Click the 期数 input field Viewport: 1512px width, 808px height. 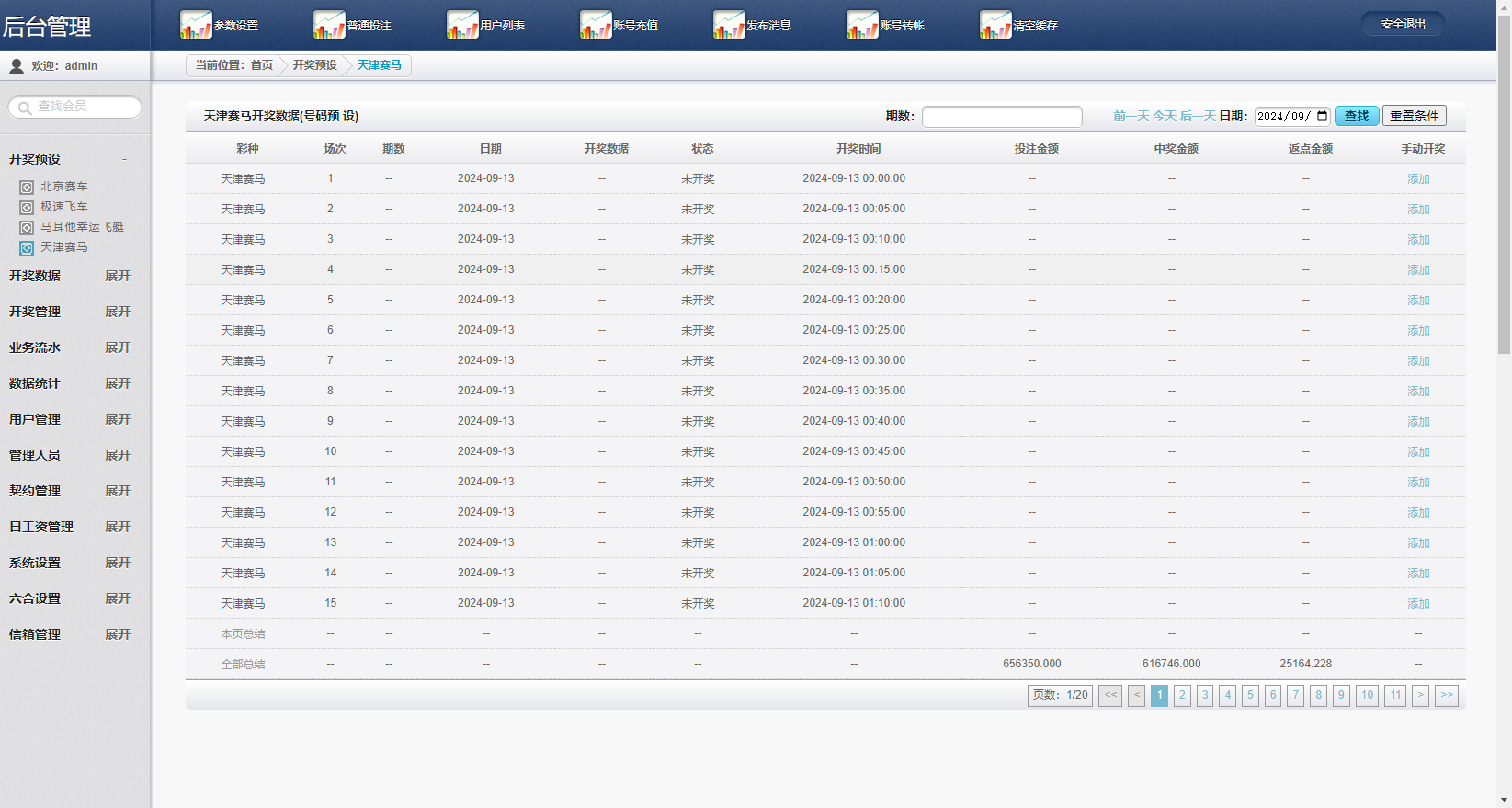pos(1001,117)
